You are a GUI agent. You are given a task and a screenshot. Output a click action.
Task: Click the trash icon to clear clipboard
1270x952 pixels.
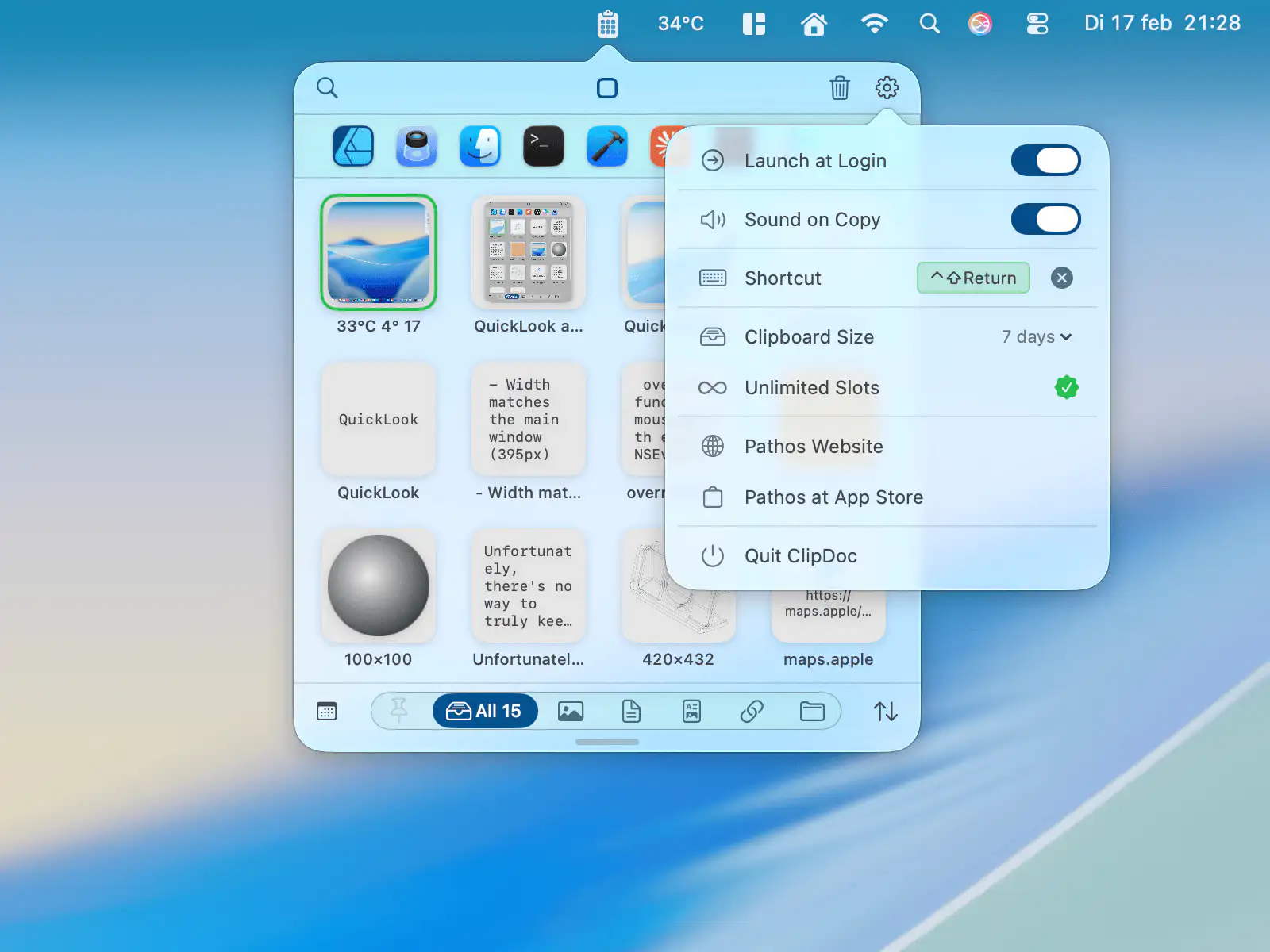click(840, 88)
